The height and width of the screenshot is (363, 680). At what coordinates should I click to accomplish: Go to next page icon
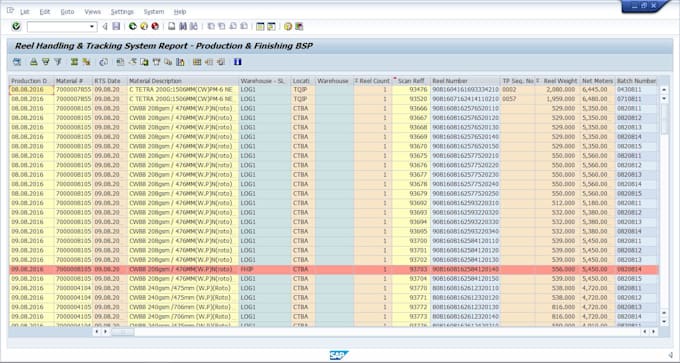233,26
